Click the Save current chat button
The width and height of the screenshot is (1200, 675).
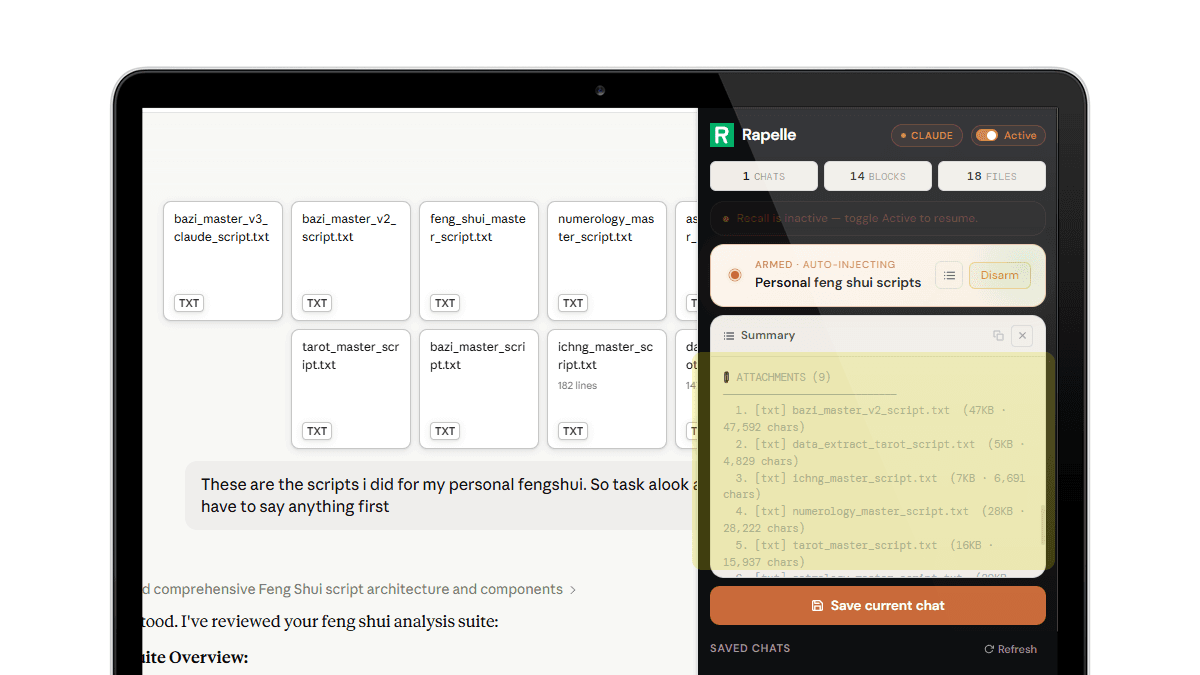pyautogui.click(x=878, y=605)
